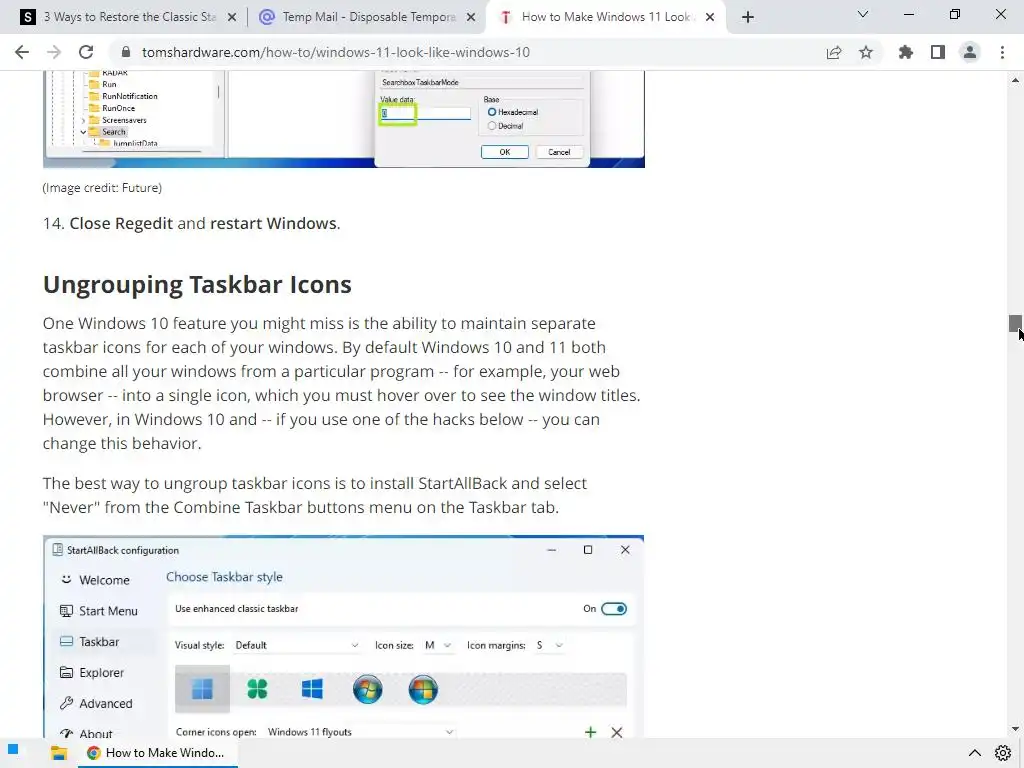Choose the green clover start icon
The image size is (1024, 768).
(x=257, y=689)
